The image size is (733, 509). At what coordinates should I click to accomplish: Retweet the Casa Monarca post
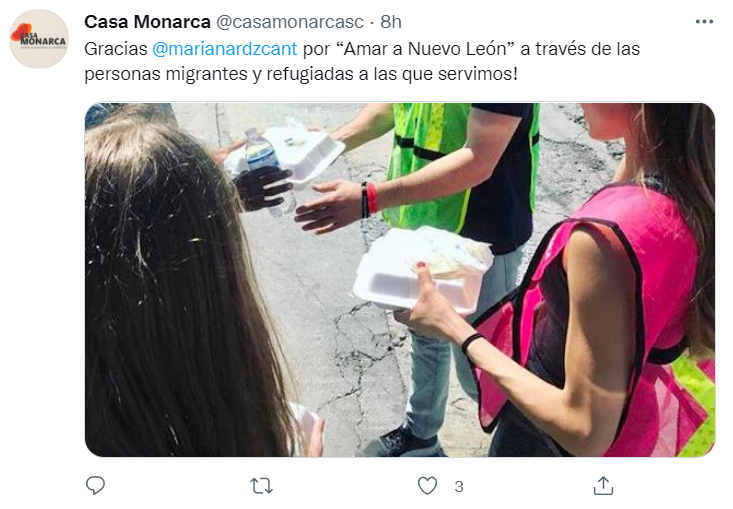click(x=261, y=486)
